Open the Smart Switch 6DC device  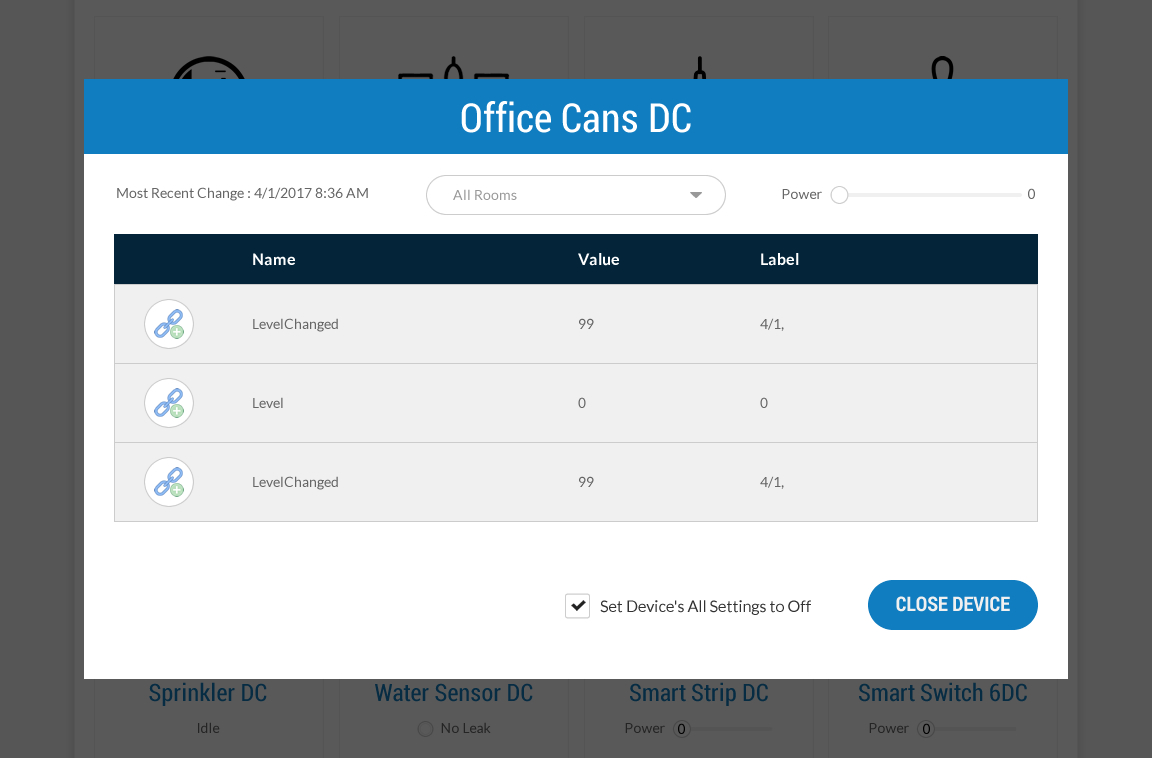pos(942,693)
